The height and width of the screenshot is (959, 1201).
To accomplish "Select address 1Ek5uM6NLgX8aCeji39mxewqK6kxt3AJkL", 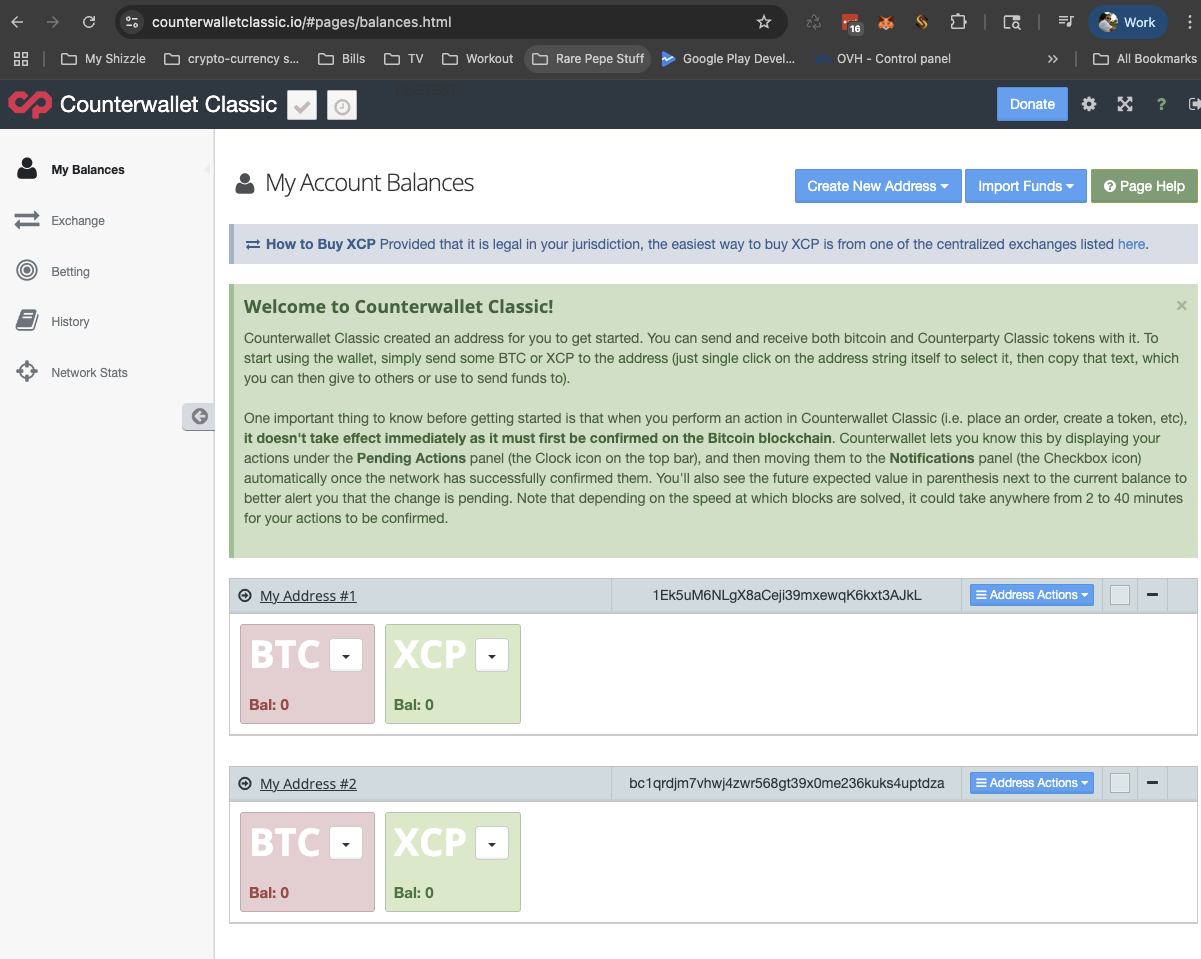I will pos(787,595).
